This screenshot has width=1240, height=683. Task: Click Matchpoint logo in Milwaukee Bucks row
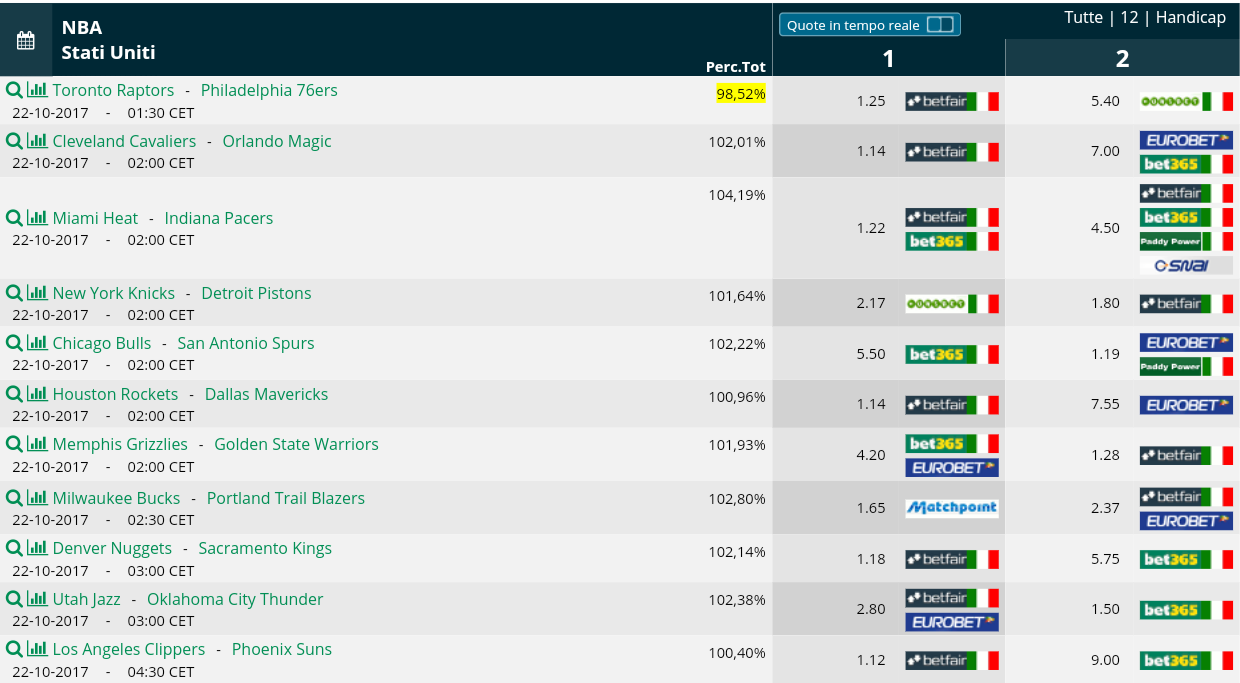coord(952,508)
